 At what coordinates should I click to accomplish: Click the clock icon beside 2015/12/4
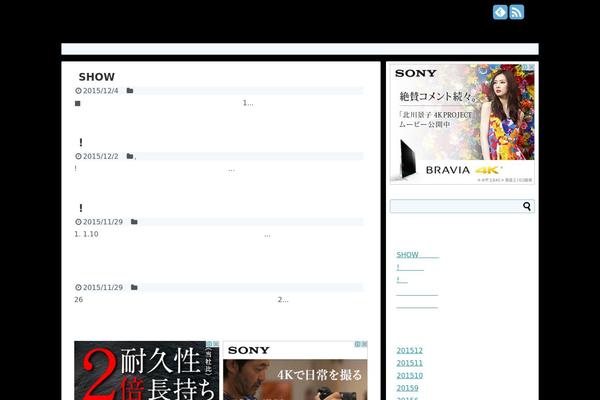tap(78, 91)
